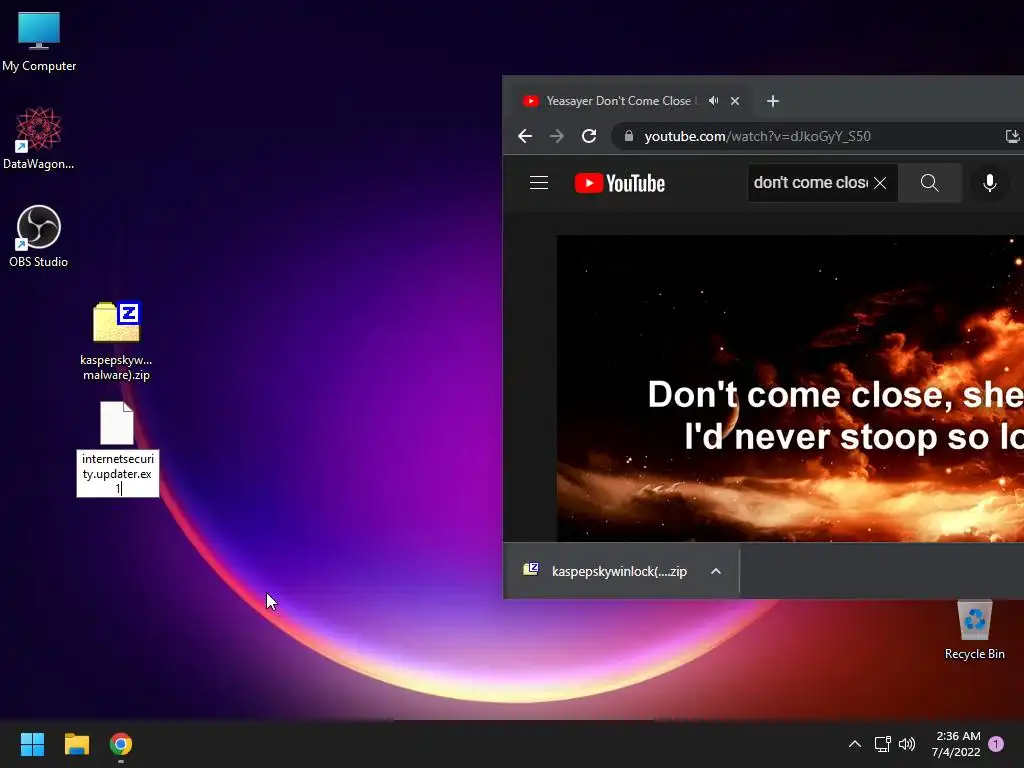
Task: Open the downloaded kaspepskywinlock zip in Chrome
Action: click(605, 571)
